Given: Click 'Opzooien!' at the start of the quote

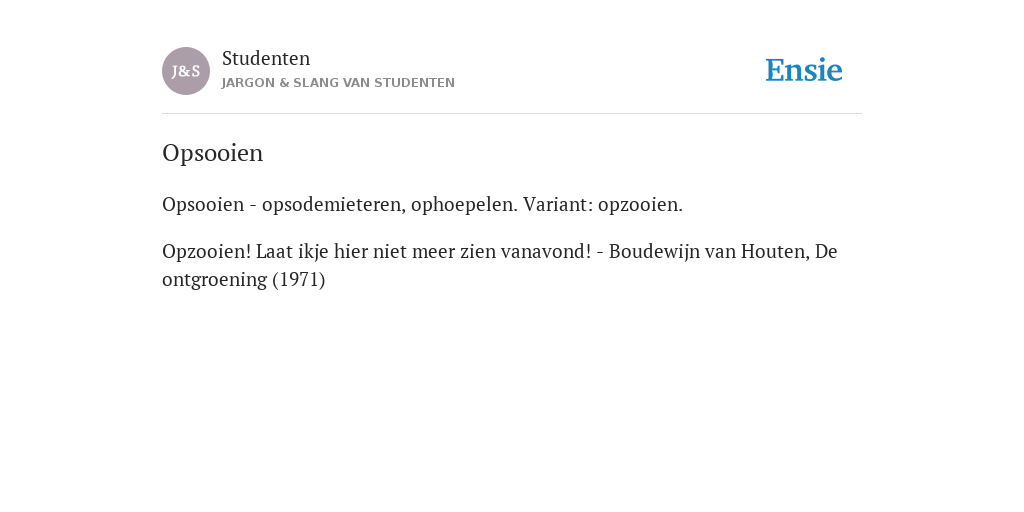Looking at the screenshot, I should (x=206, y=251).
